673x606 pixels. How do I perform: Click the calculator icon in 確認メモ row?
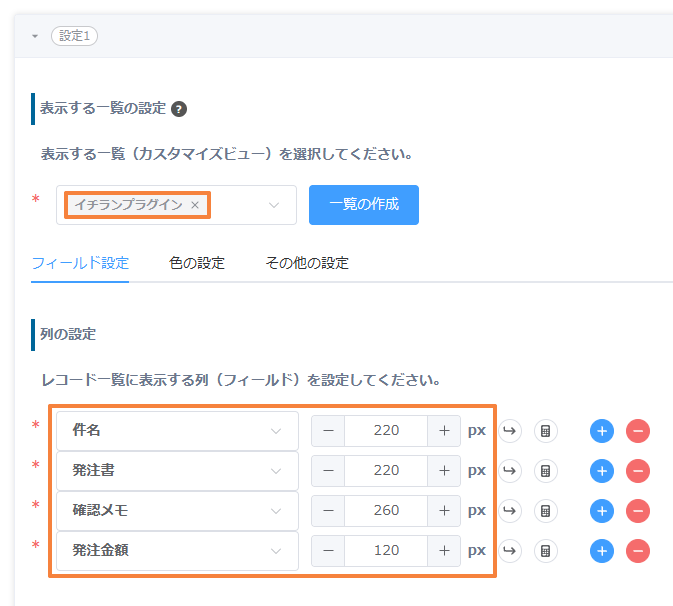[546, 511]
